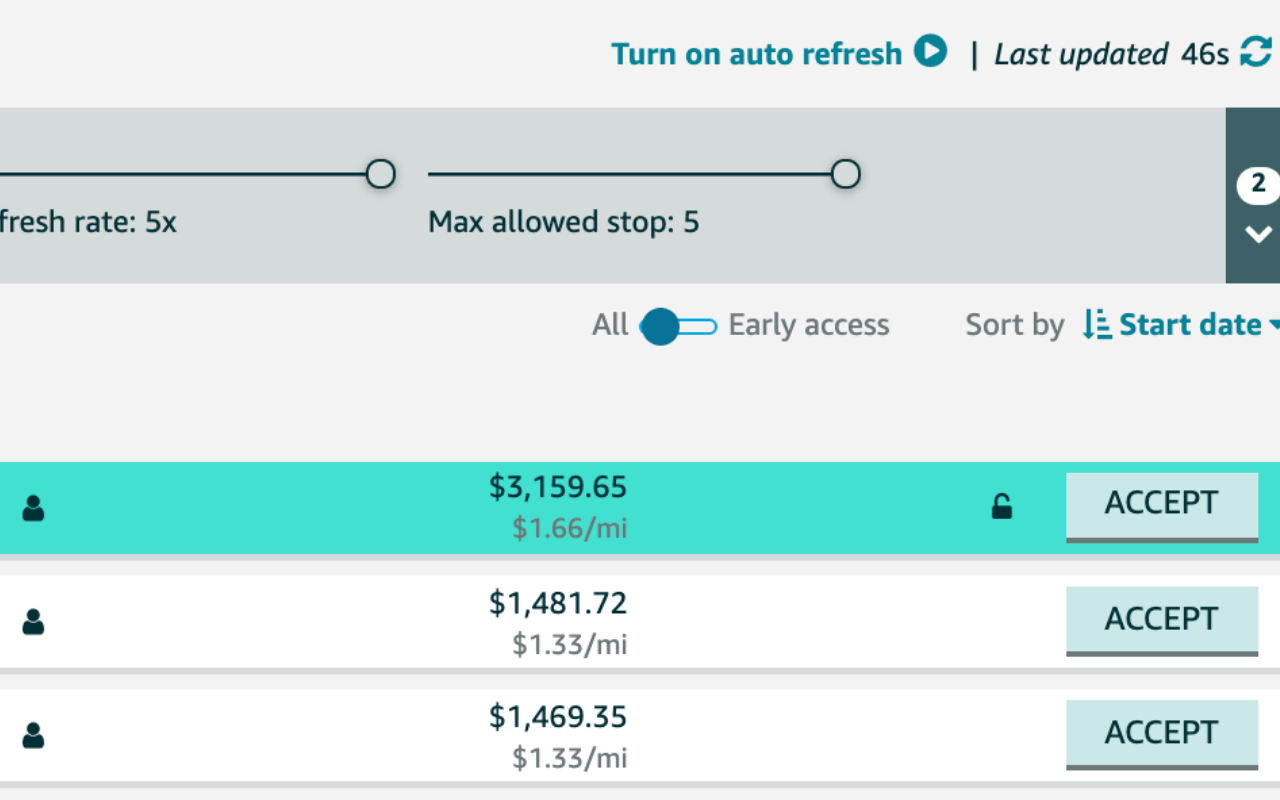Click the person icon in $1,469.35 row
Screen dimensions: 1280x800
33,736
